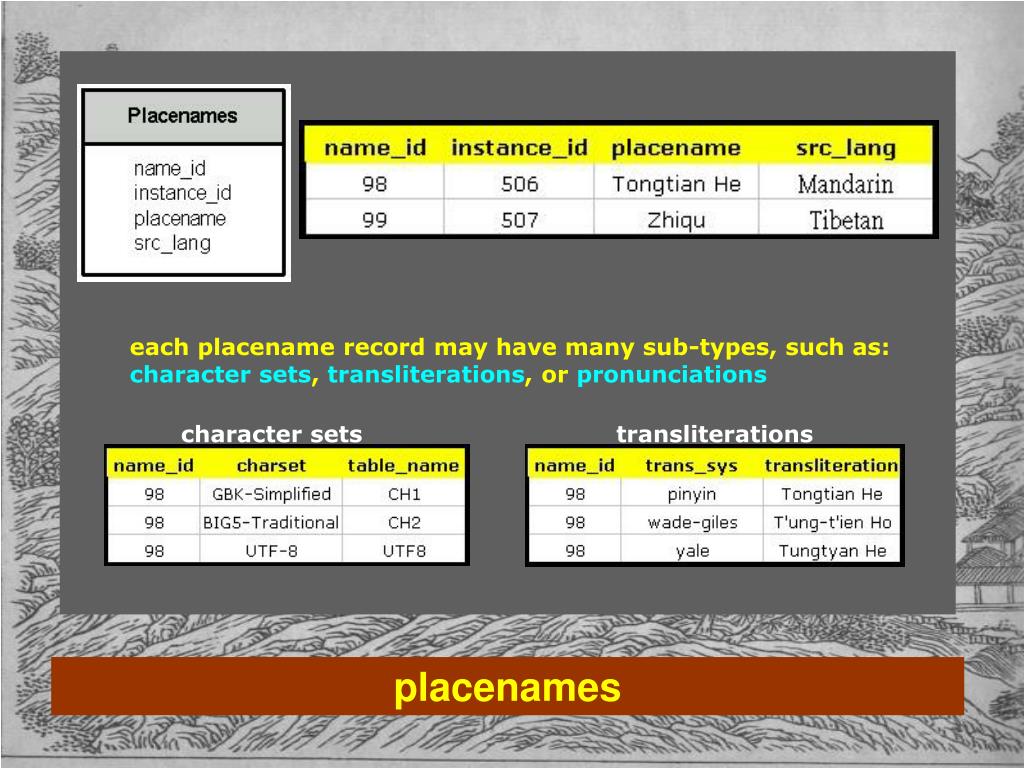The width and height of the screenshot is (1024, 768).
Task: Select the cell containing 507
Action: tap(519, 219)
